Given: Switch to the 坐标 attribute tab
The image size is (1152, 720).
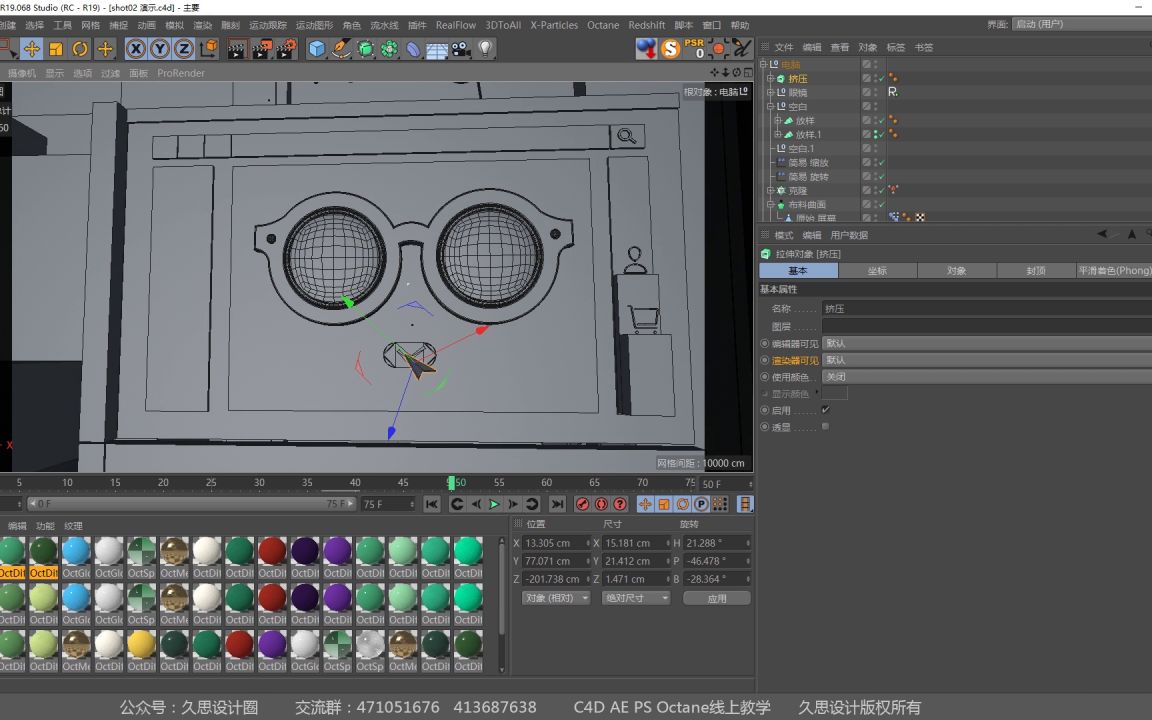Looking at the screenshot, I should [x=877, y=271].
